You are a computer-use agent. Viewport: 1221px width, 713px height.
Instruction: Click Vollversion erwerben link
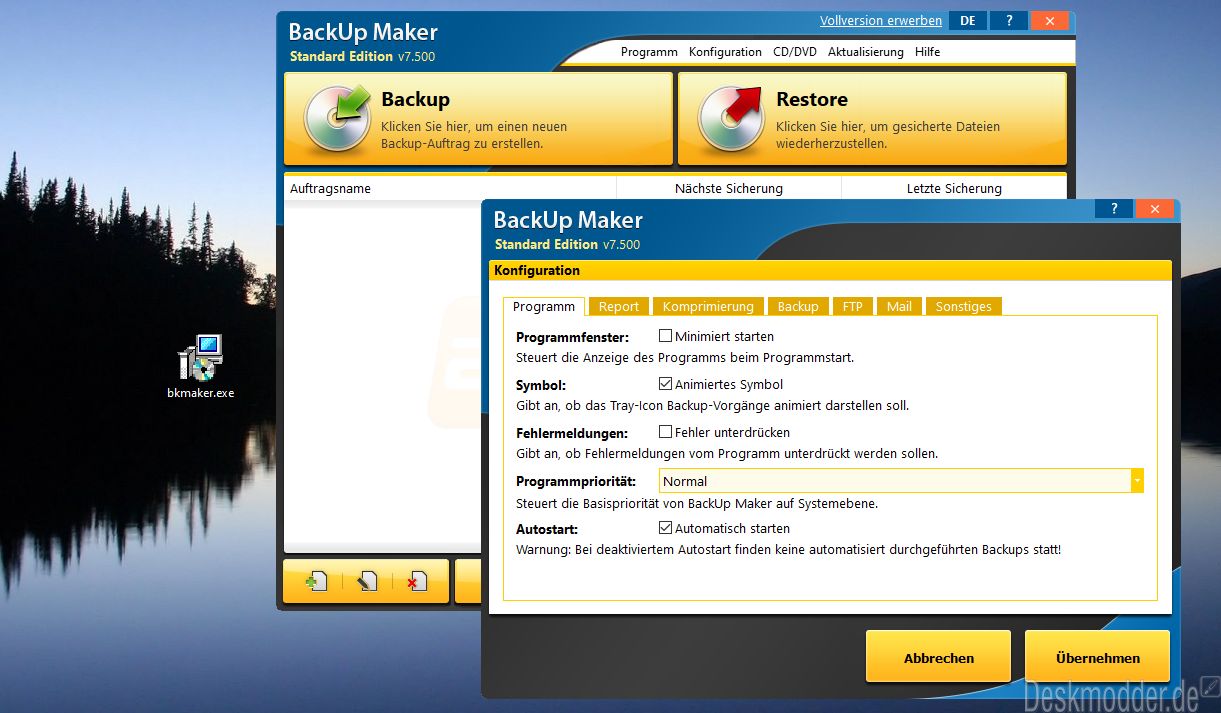tap(881, 21)
